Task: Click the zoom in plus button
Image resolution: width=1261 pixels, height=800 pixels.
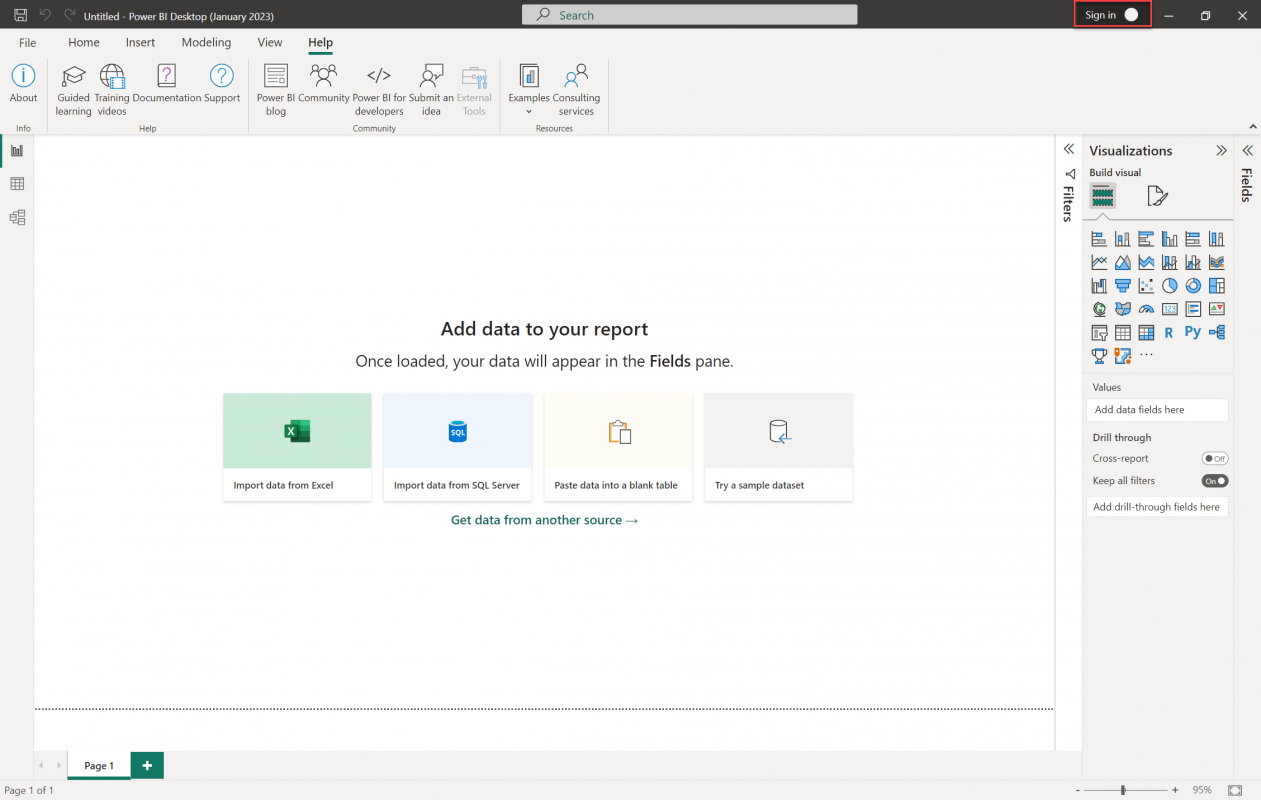Action: point(1175,790)
